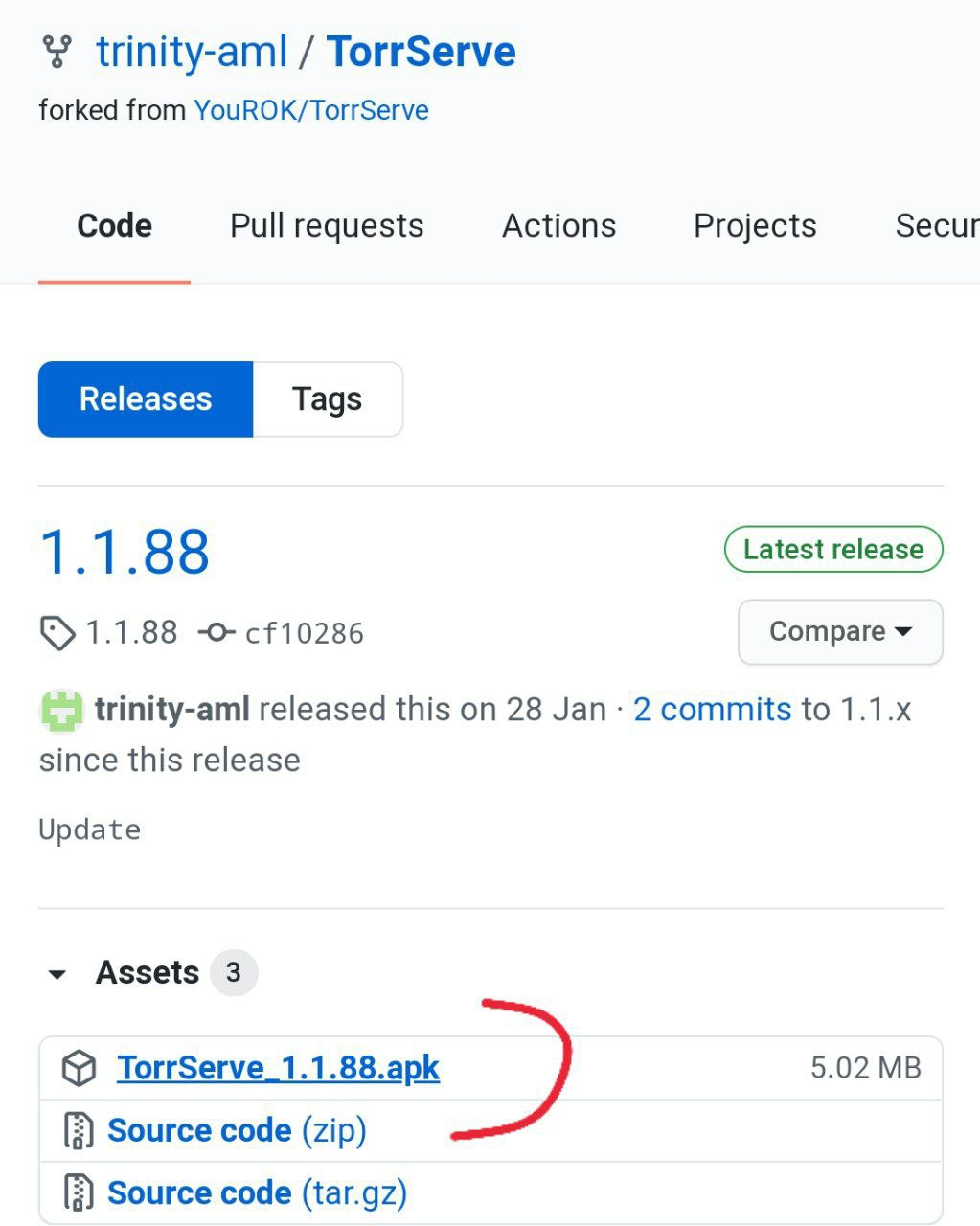
Task: Click the fork icon beside trinity-aml
Action: tap(57, 52)
